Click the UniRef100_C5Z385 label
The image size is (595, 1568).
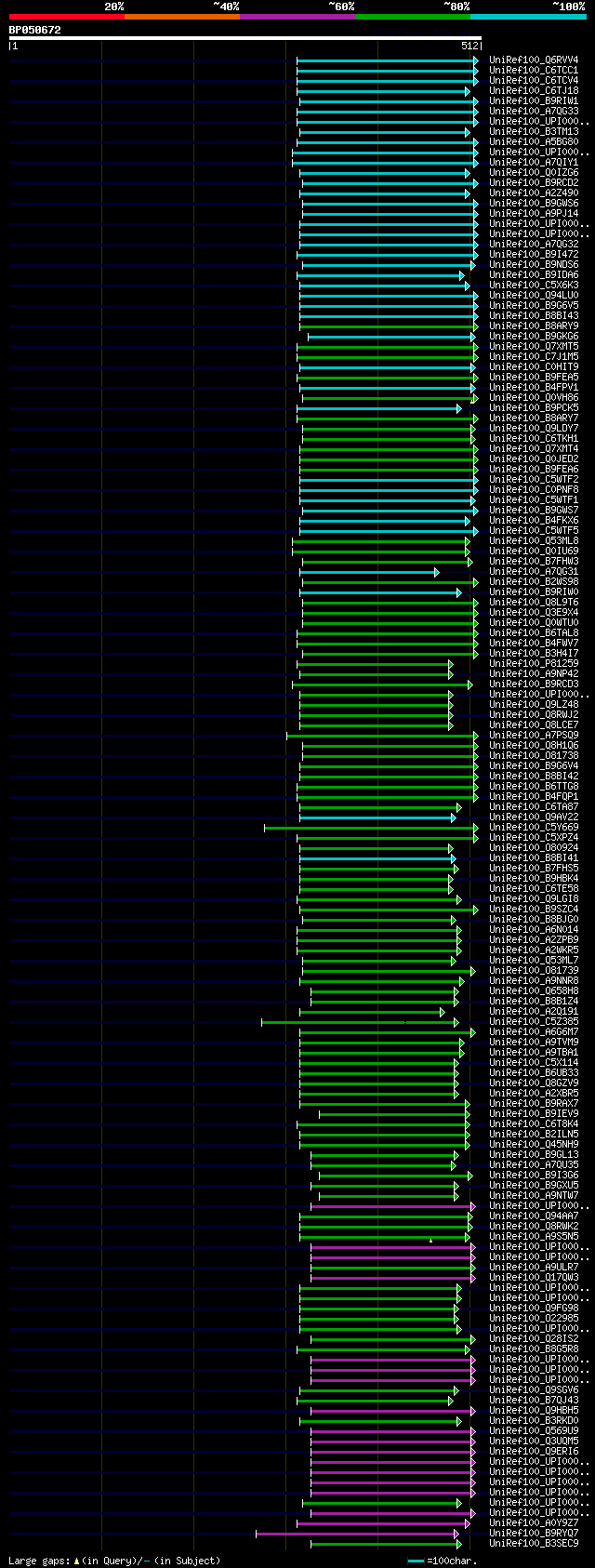[x=534, y=1021]
